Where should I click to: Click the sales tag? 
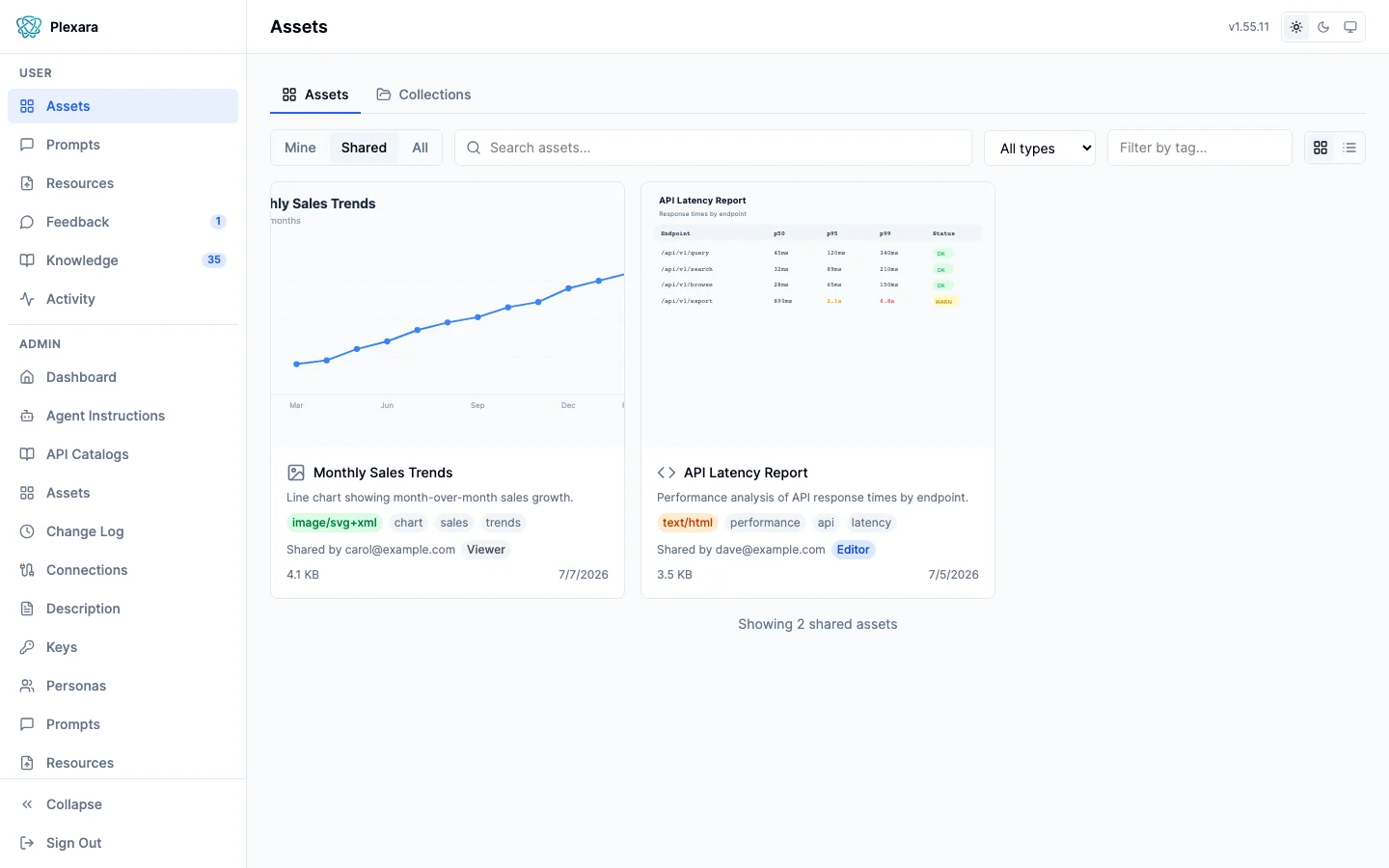pyautogui.click(x=454, y=523)
